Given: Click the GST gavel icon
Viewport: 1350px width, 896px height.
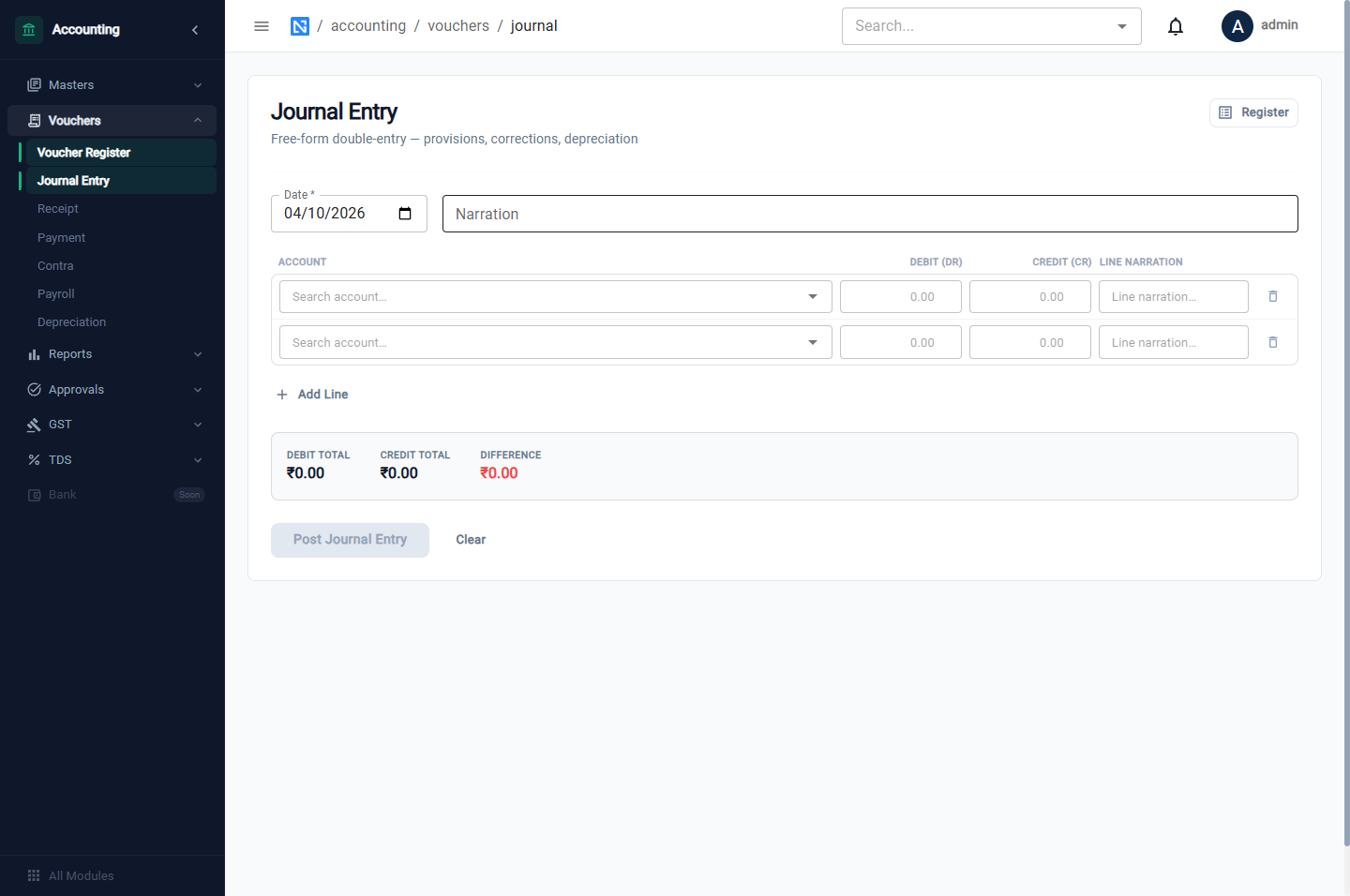Looking at the screenshot, I should (x=35, y=425).
